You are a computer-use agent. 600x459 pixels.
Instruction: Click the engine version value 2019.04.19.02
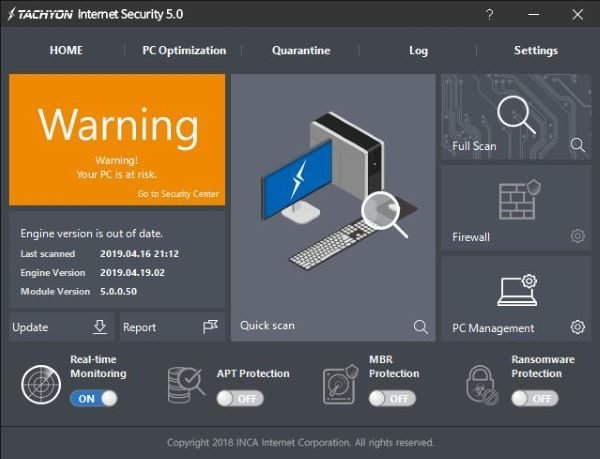point(132,273)
